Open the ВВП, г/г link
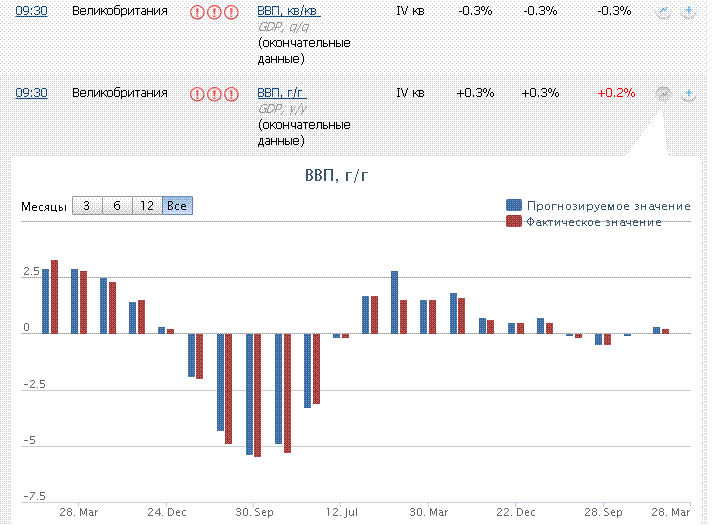Screen dimensions: 717x525 (282, 93)
